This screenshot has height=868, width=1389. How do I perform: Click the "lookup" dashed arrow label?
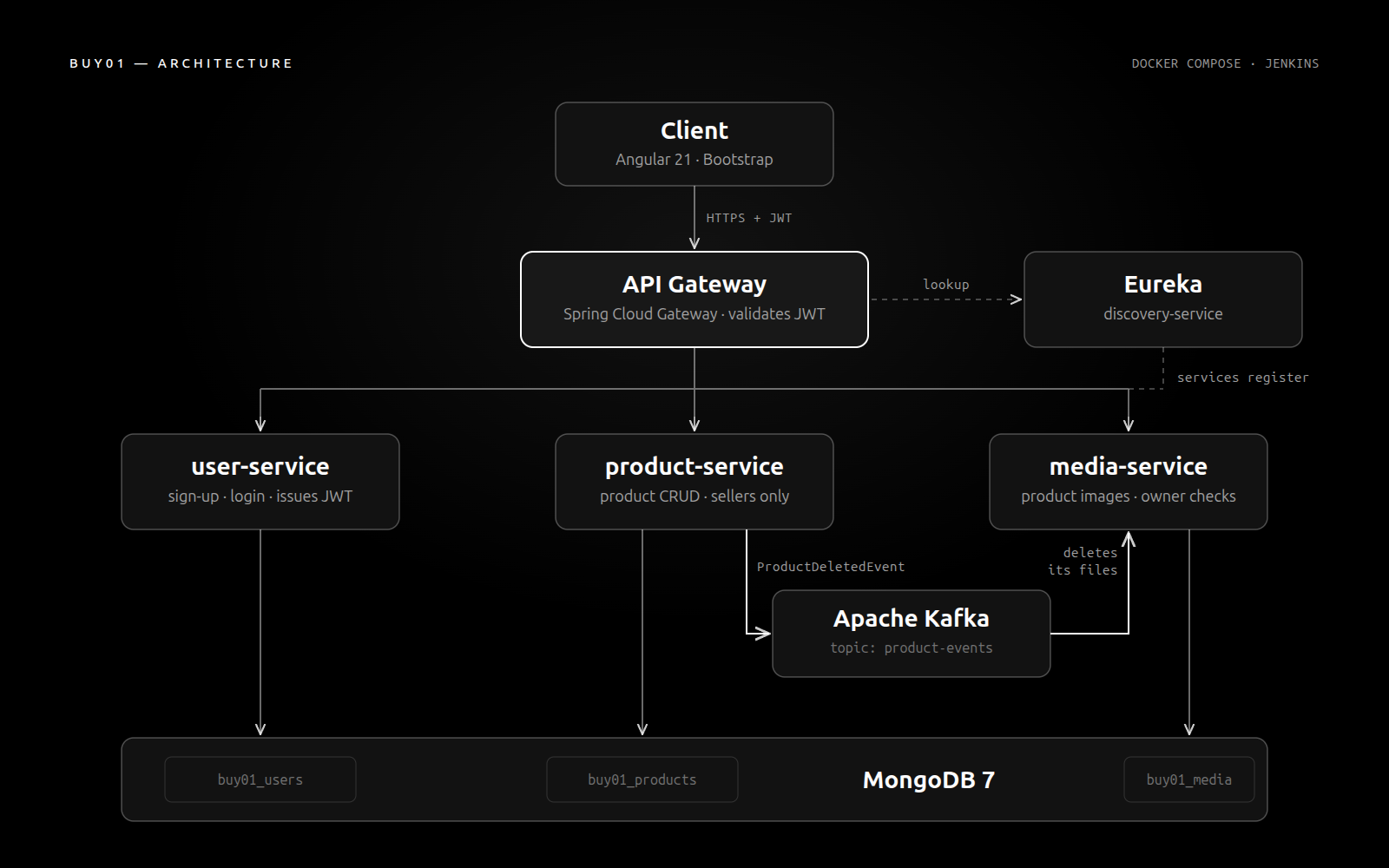946,284
